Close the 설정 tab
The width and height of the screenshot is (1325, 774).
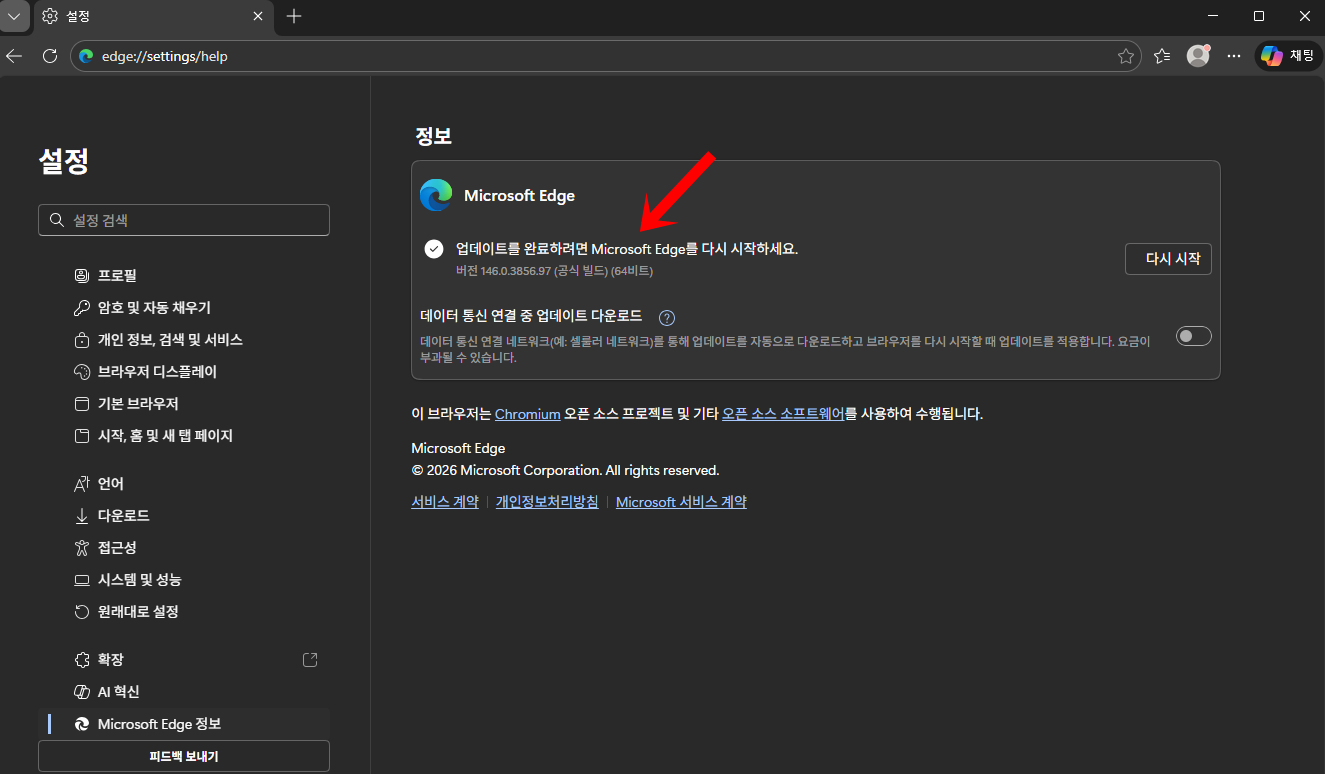click(258, 16)
